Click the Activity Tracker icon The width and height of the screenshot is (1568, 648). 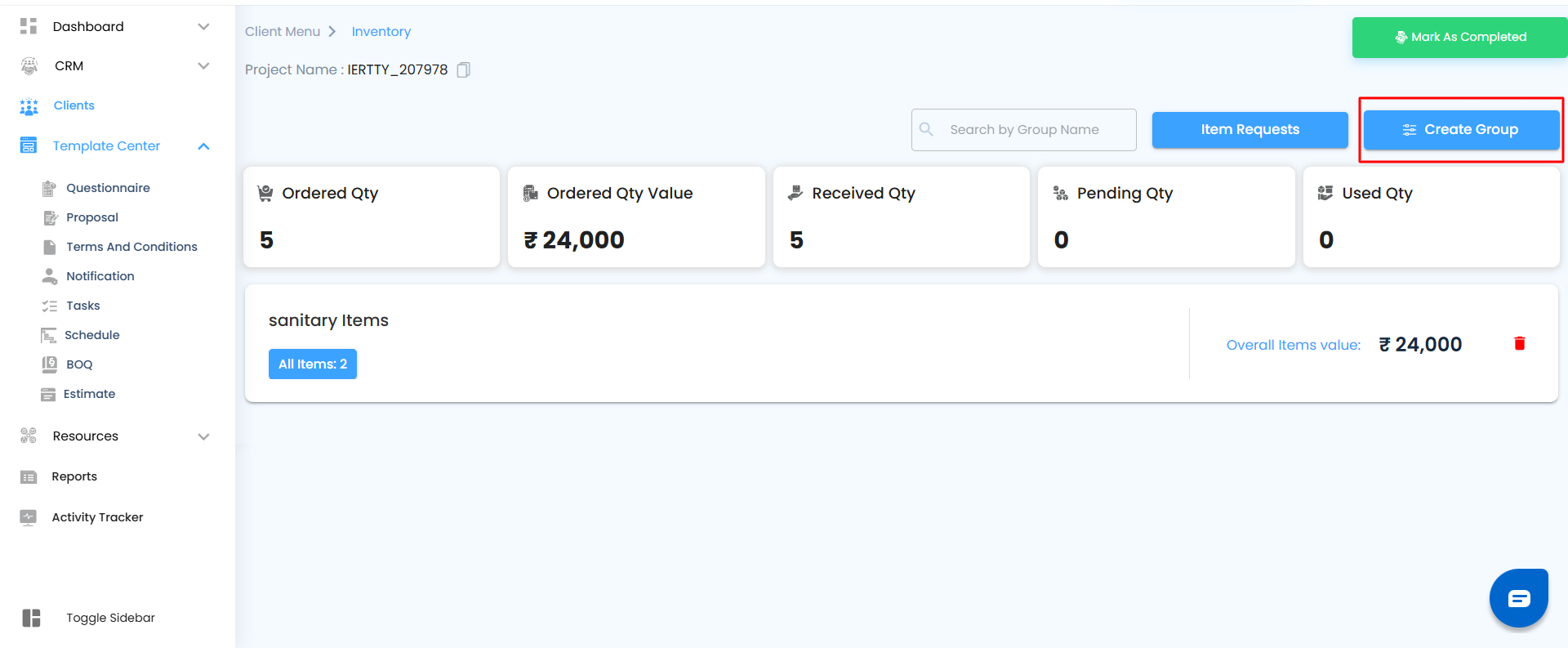(x=29, y=517)
